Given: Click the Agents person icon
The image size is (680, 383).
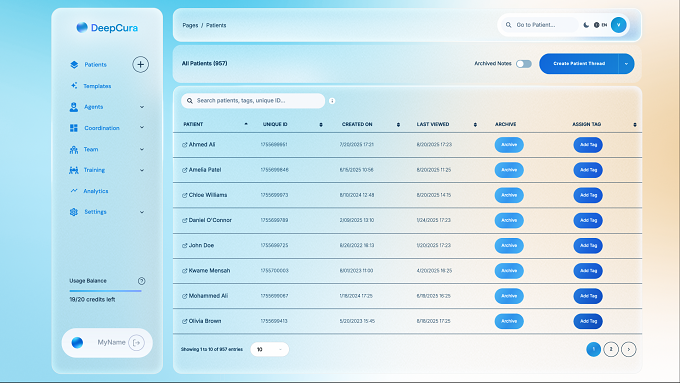Looking at the screenshot, I should [74, 107].
